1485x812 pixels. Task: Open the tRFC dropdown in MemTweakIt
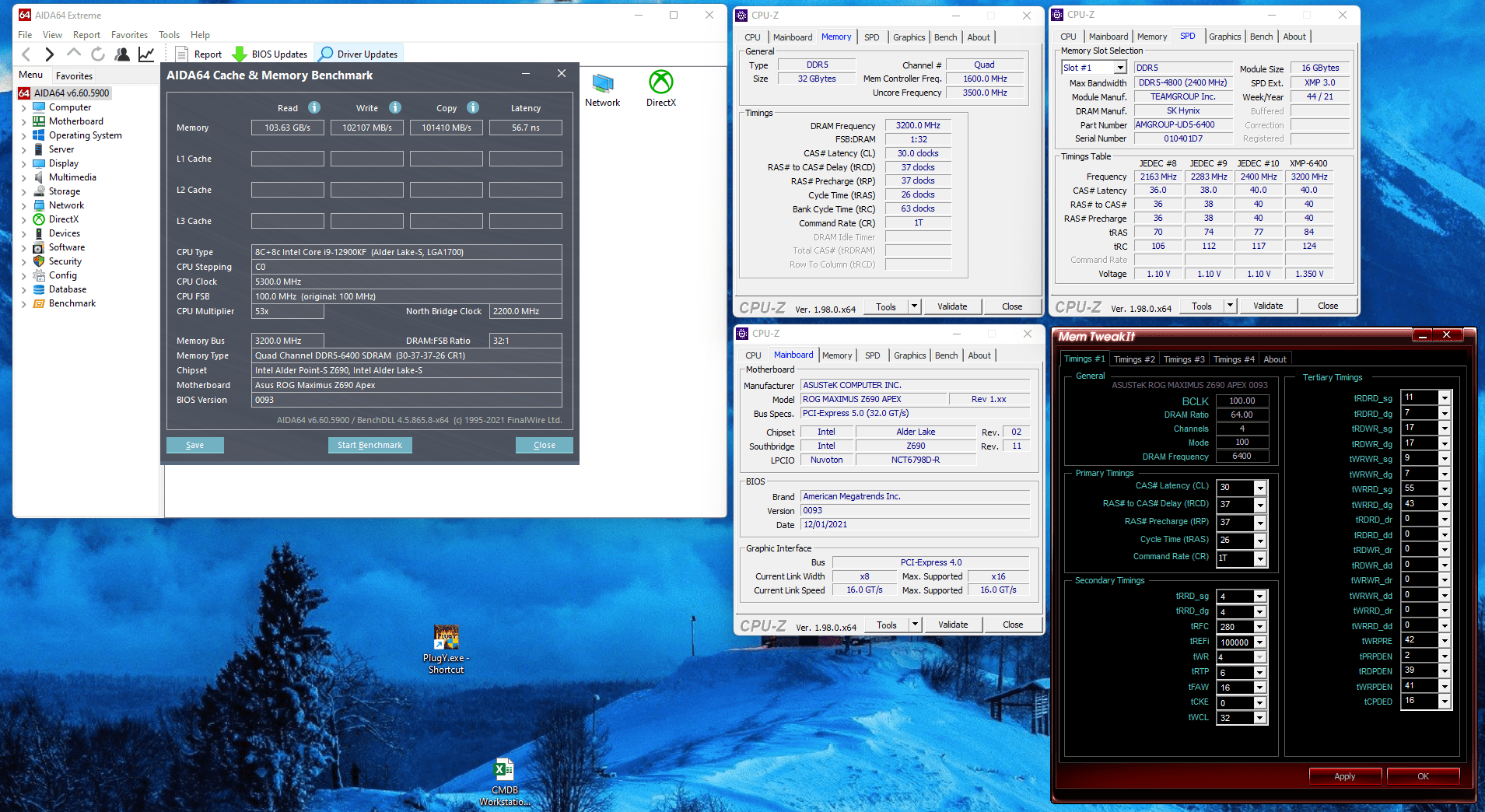pos(1260,627)
